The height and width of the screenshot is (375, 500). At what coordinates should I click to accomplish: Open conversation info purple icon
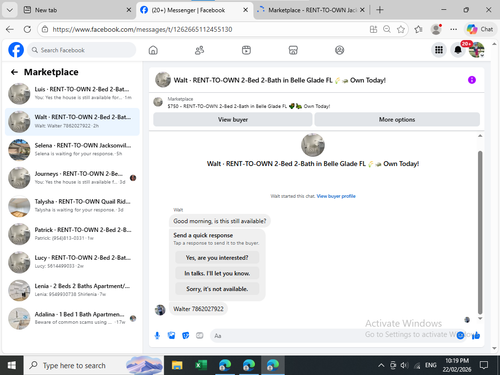click(472, 80)
